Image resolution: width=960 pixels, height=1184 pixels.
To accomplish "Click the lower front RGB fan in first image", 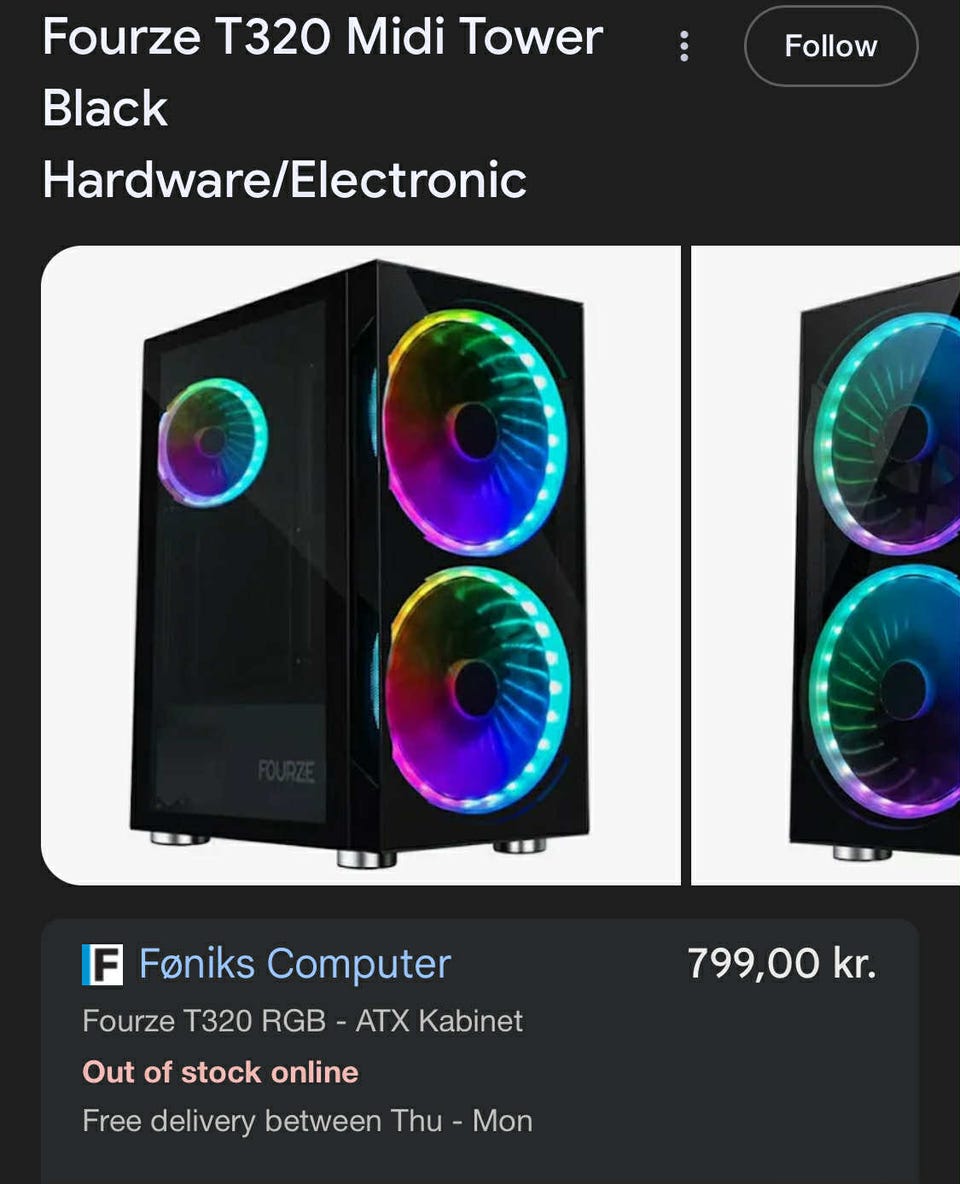I will click(x=477, y=689).
